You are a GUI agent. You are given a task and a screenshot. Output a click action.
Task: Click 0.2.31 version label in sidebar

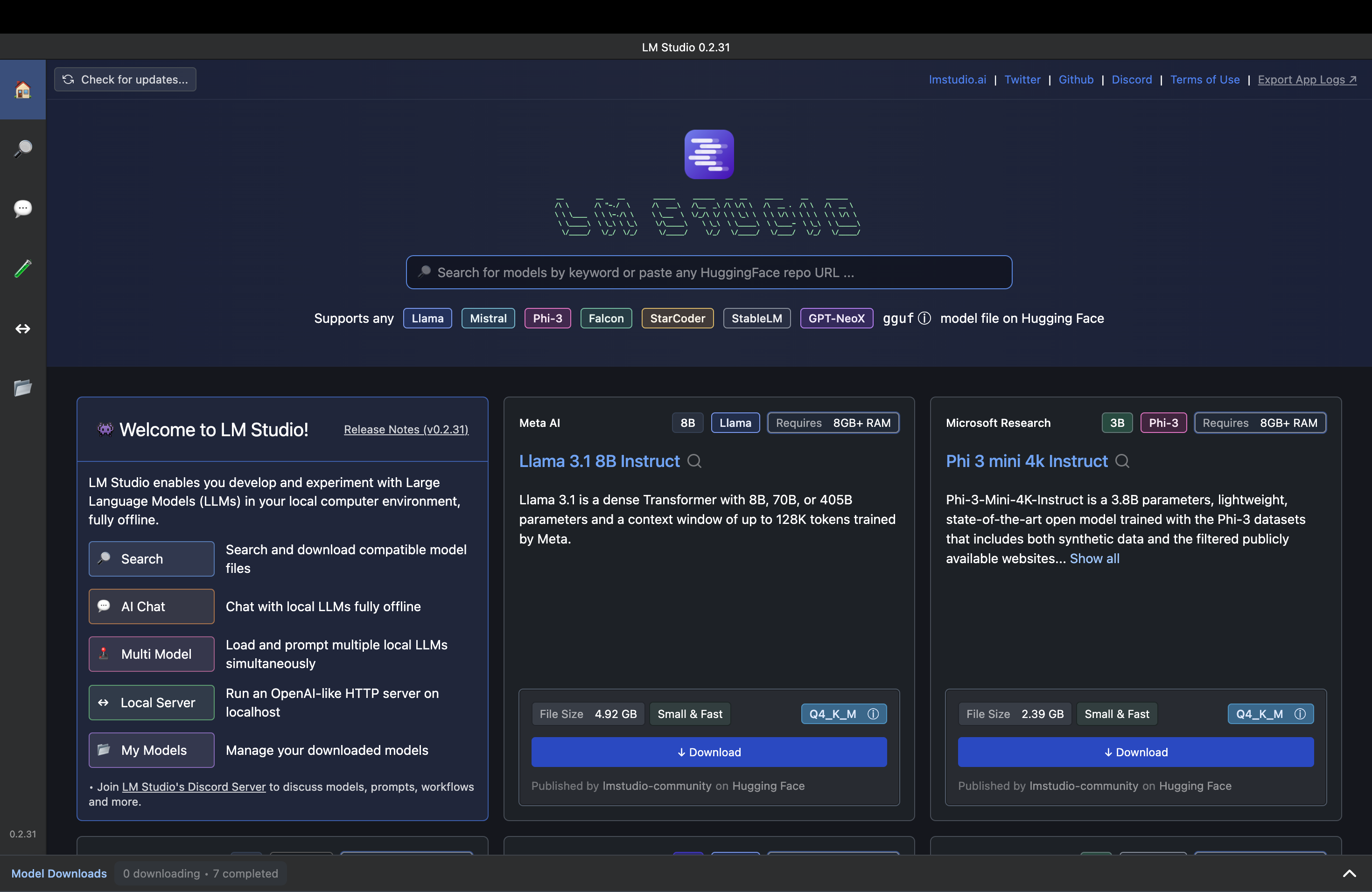point(22,834)
